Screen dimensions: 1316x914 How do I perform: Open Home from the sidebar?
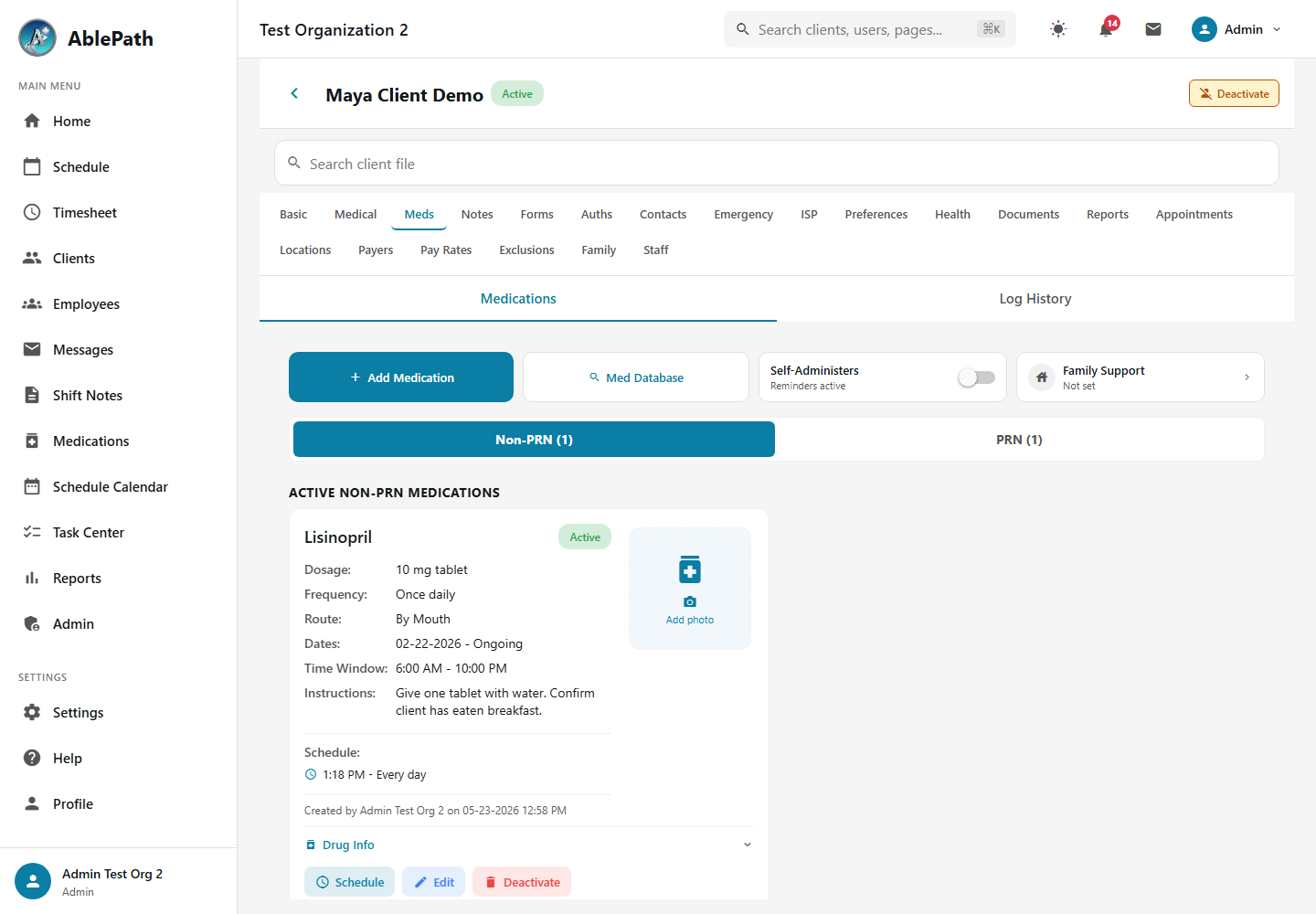coord(71,122)
